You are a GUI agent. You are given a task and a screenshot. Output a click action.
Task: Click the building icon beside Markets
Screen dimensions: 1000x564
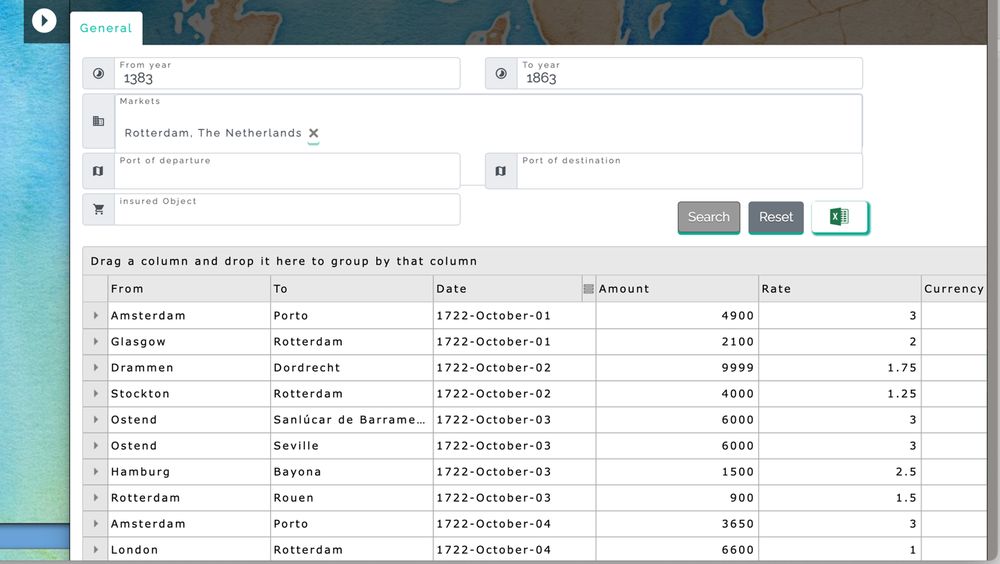click(98, 121)
